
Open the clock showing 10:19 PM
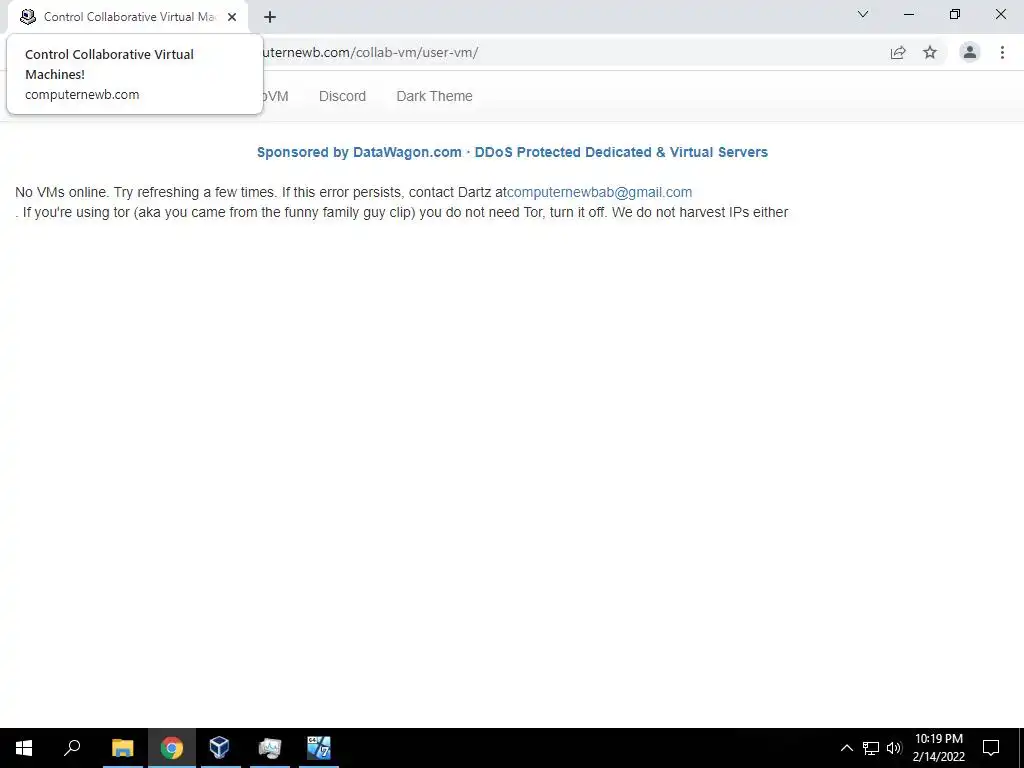click(x=938, y=748)
